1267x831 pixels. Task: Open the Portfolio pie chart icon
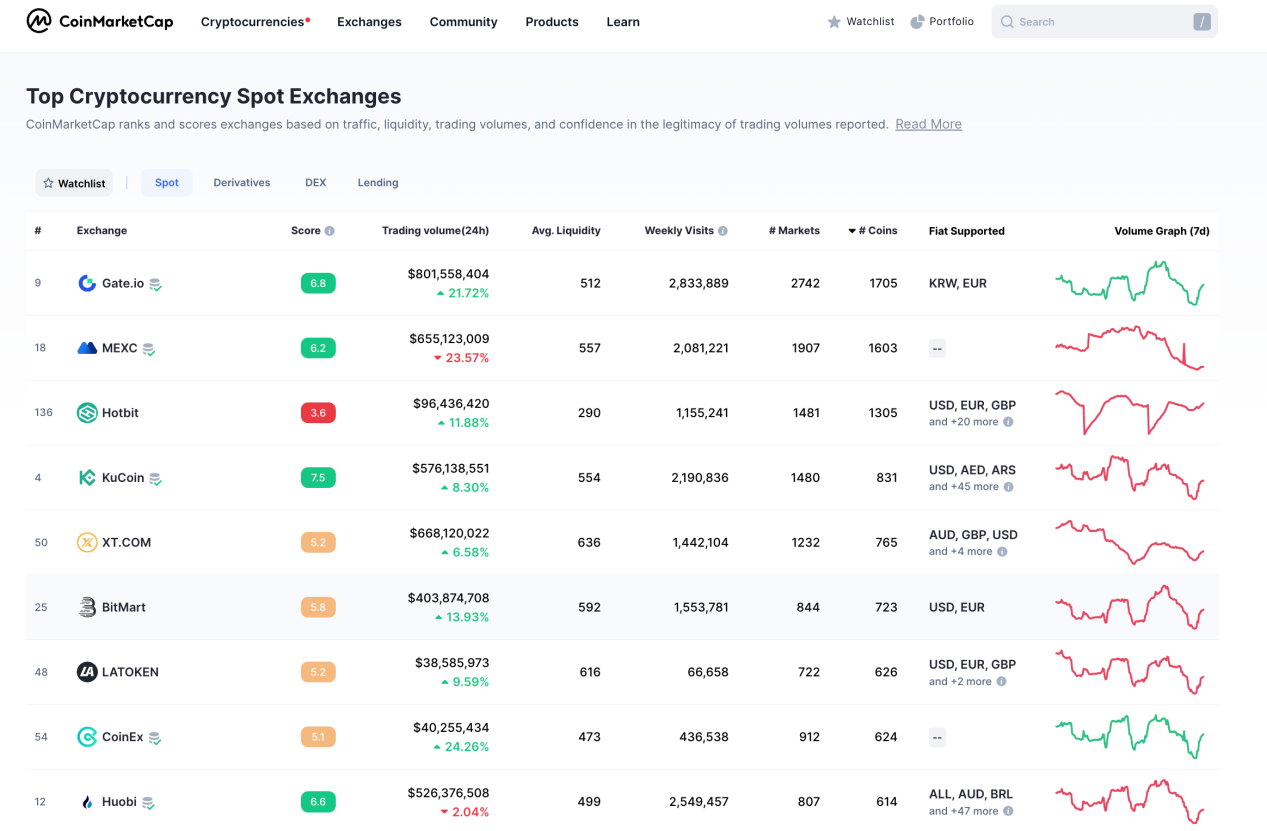[x=917, y=22]
